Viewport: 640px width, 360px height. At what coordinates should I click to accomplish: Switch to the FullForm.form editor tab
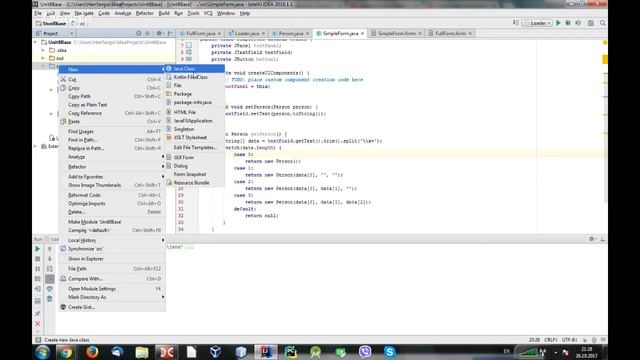[450, 33]
